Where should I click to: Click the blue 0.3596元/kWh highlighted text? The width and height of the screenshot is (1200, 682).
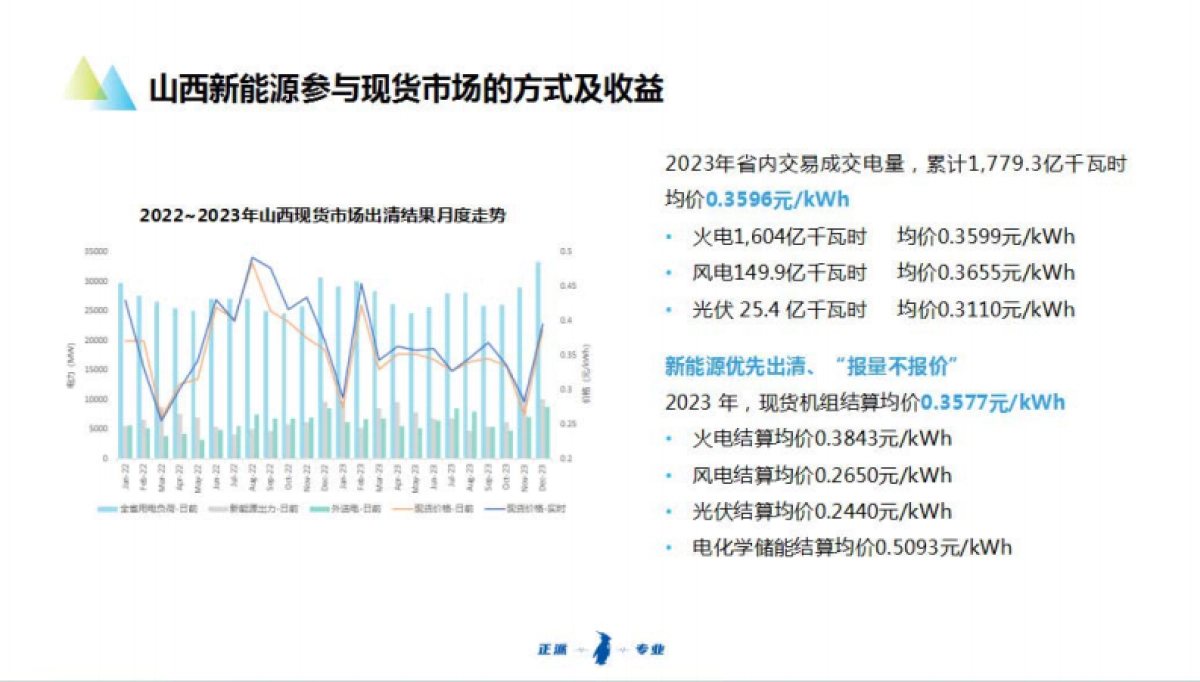[x=775, y=199]
